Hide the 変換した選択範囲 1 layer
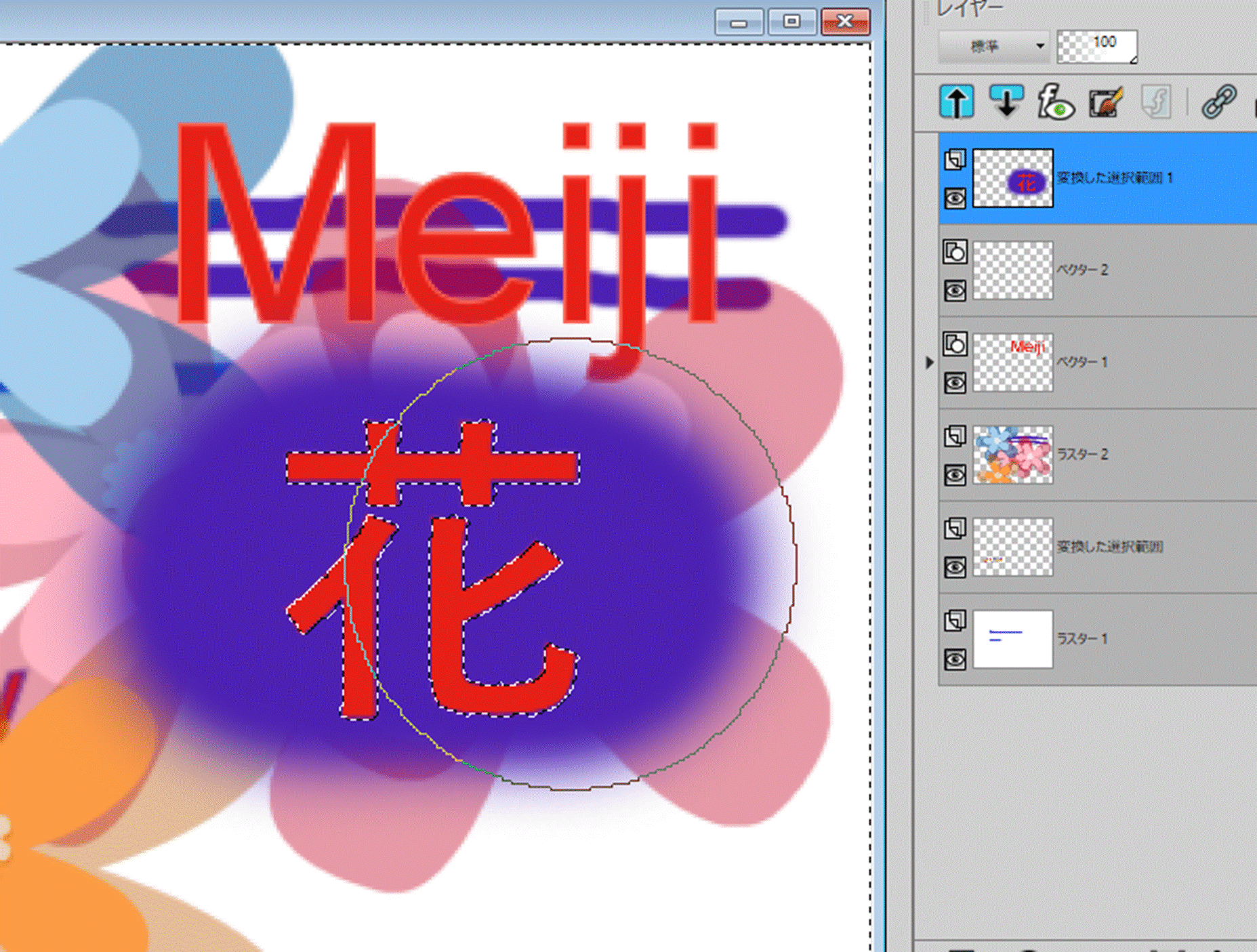1257x952 pixels. 955,199
